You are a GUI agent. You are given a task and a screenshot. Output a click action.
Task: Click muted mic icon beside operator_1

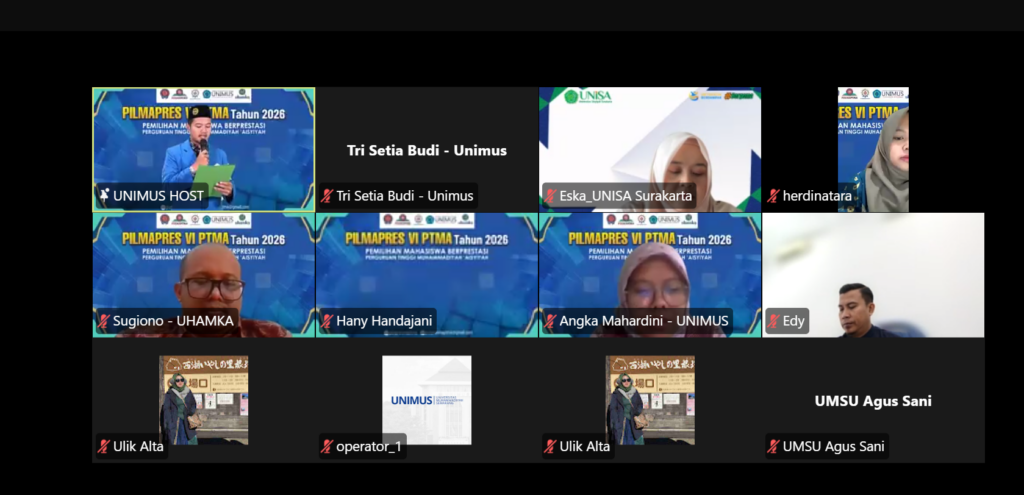(x=327, y=447)
